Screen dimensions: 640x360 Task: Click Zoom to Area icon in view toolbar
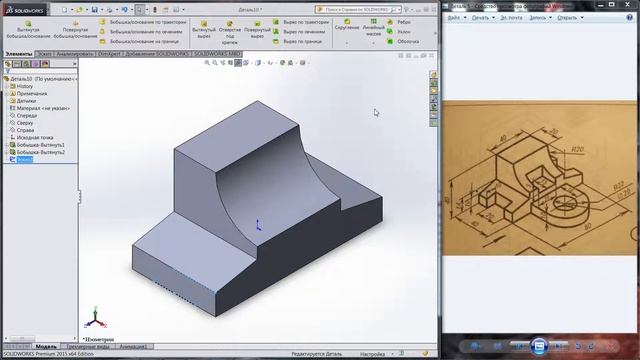[x=215, y=63]
